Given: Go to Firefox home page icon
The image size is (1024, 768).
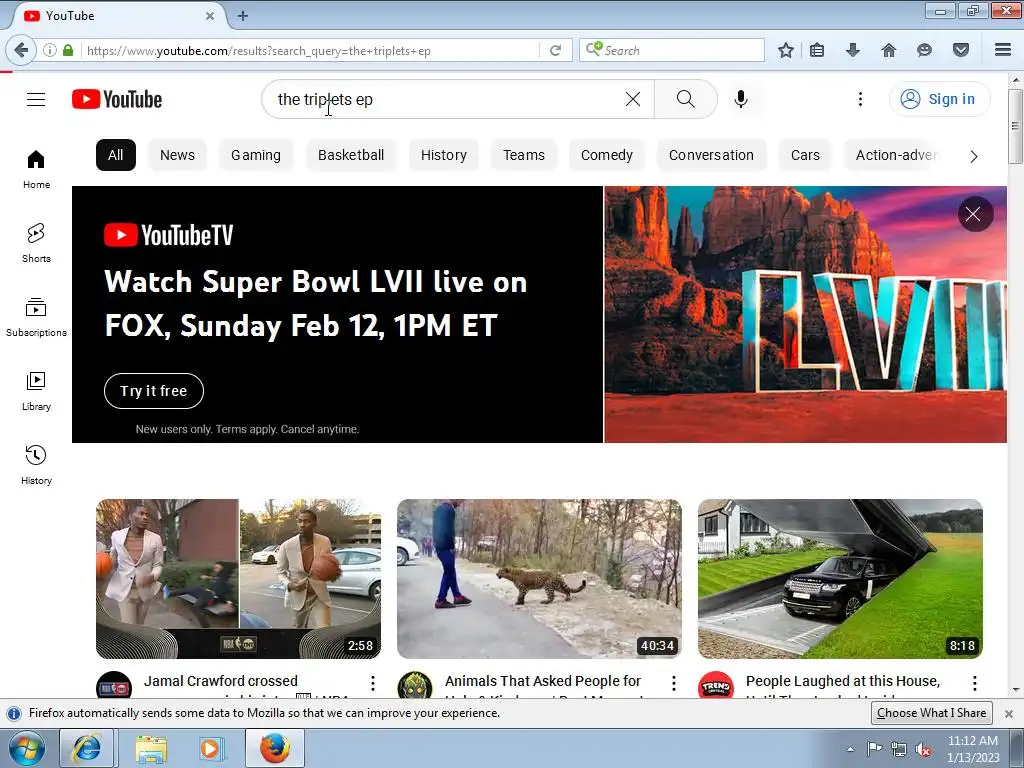Looking at the screenshot, I should pos(889,50).
